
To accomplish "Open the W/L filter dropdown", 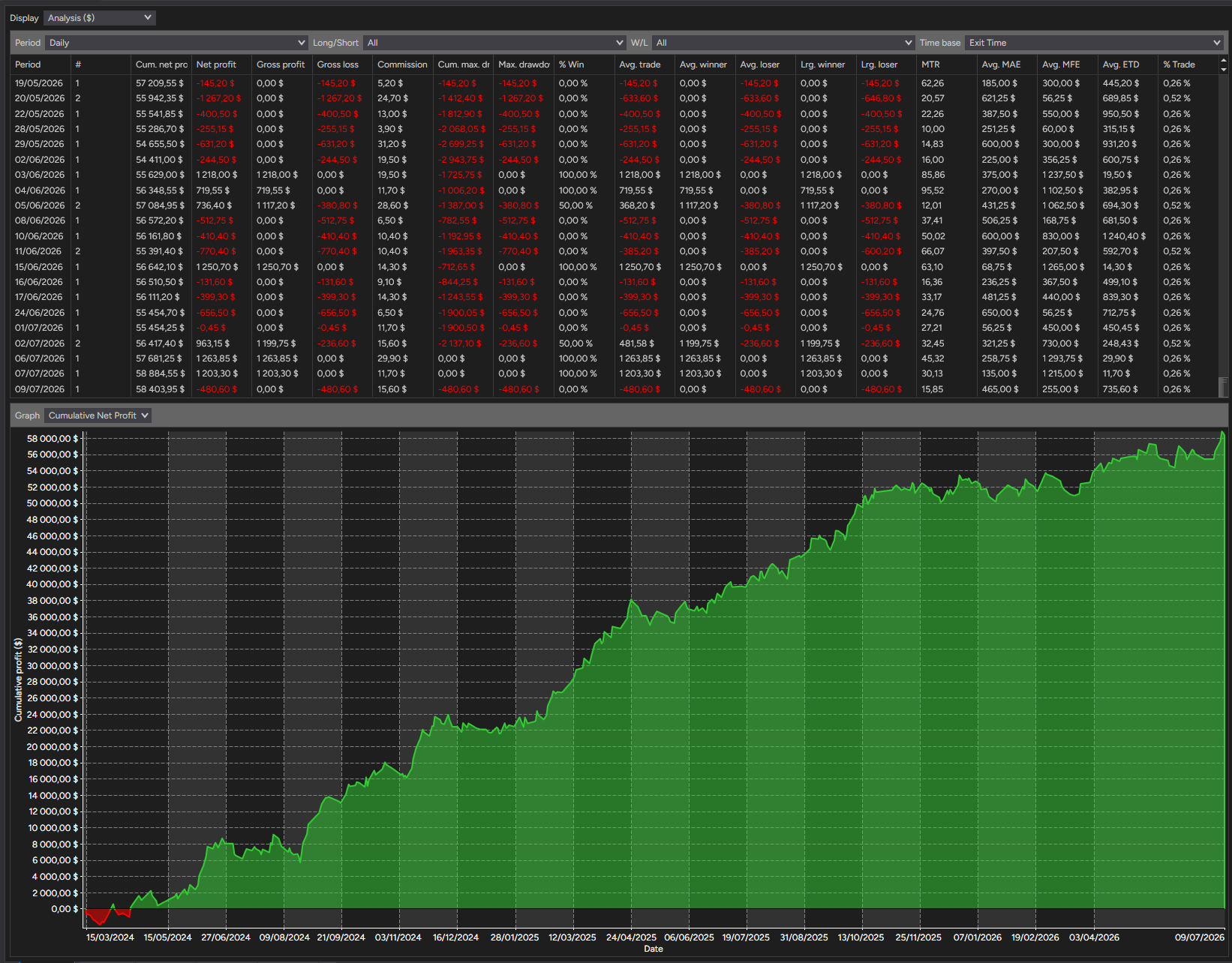I will click(x=783, y=43).
